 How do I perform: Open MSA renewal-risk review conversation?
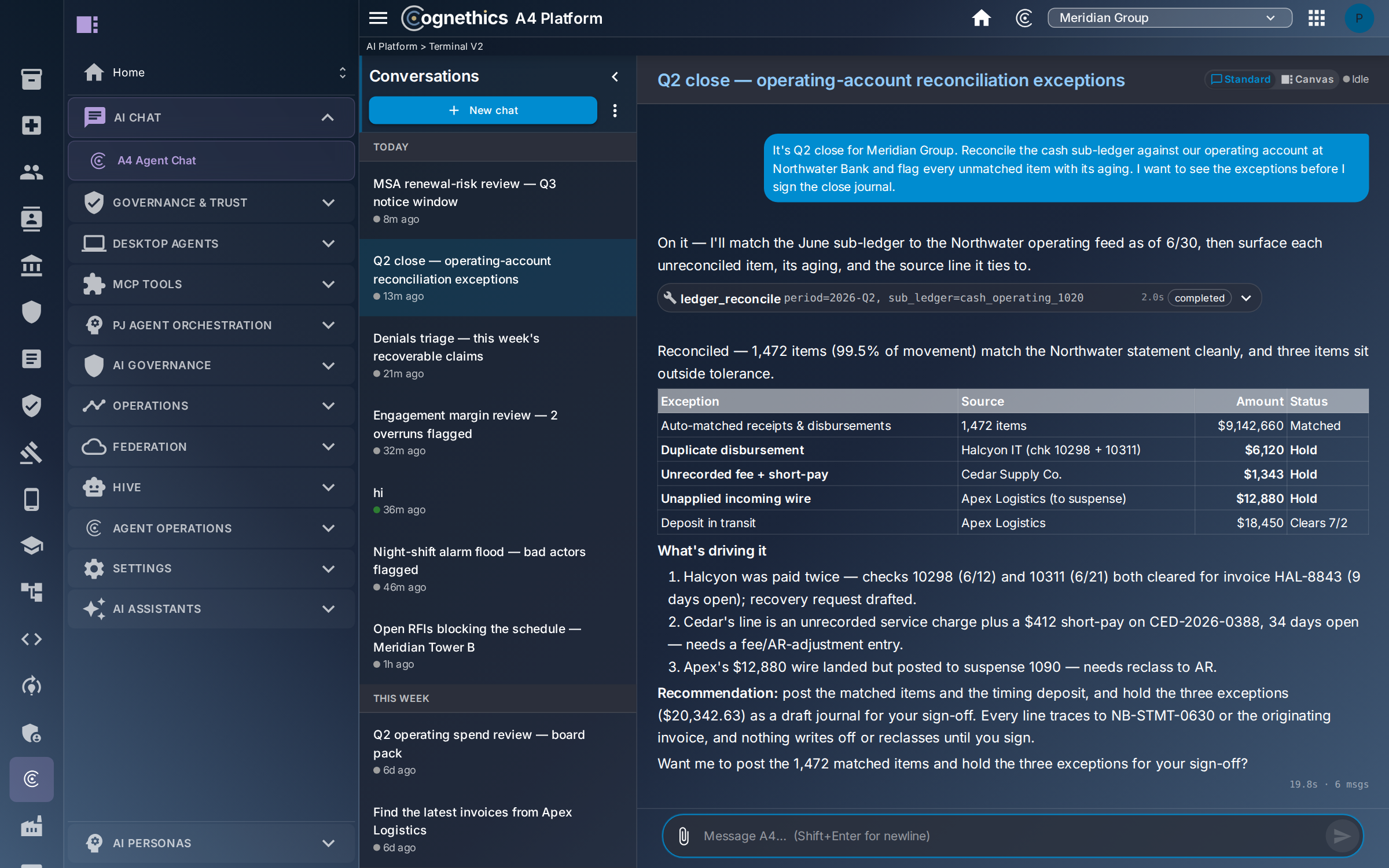click(498, 200)
